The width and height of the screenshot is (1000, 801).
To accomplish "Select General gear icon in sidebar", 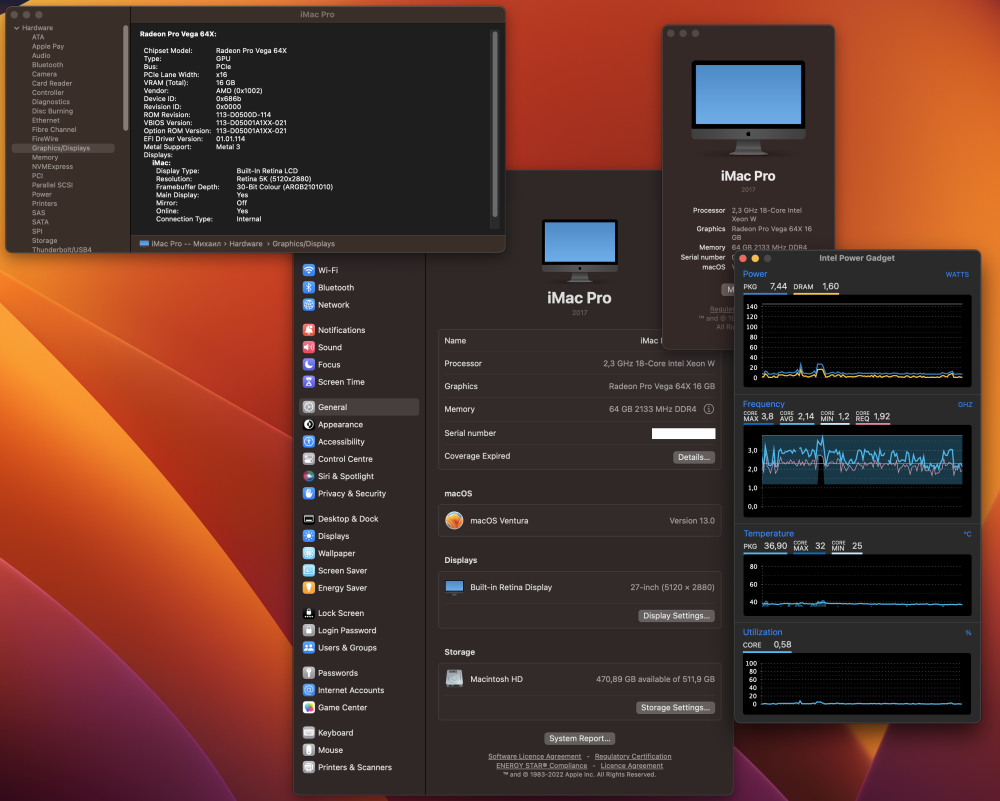I will tap(309, 407).
